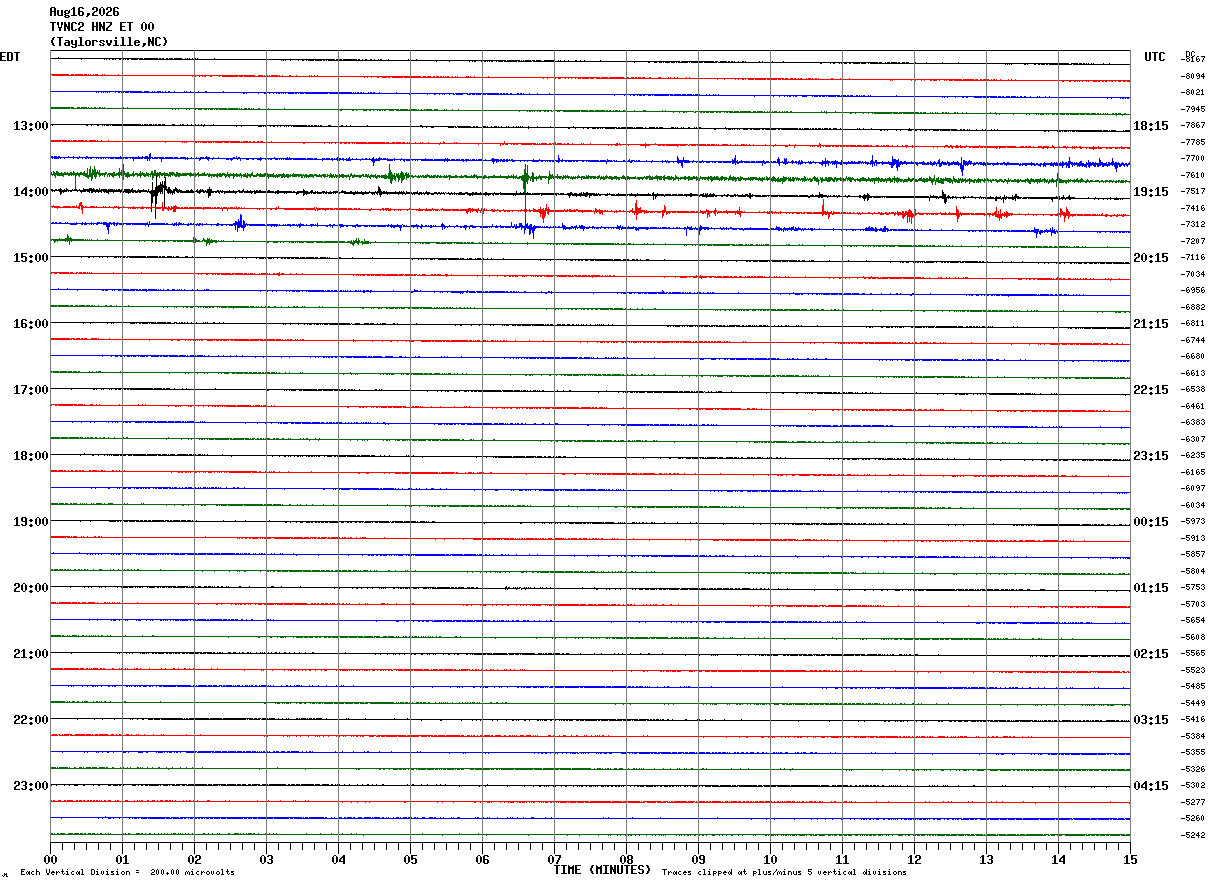Click the EDT column header

[10, 57]
